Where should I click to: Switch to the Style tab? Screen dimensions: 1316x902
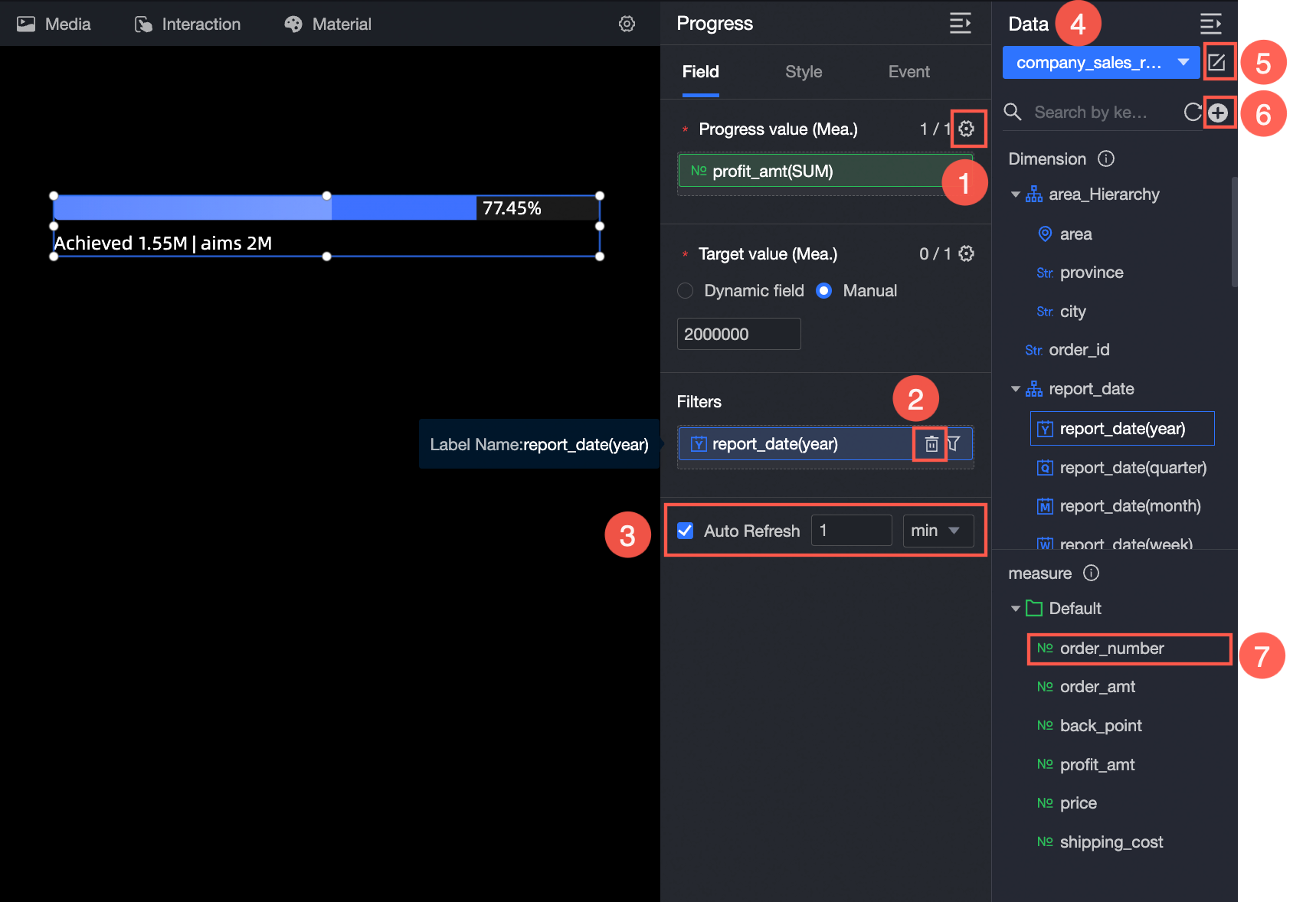(x=804, y=72)
